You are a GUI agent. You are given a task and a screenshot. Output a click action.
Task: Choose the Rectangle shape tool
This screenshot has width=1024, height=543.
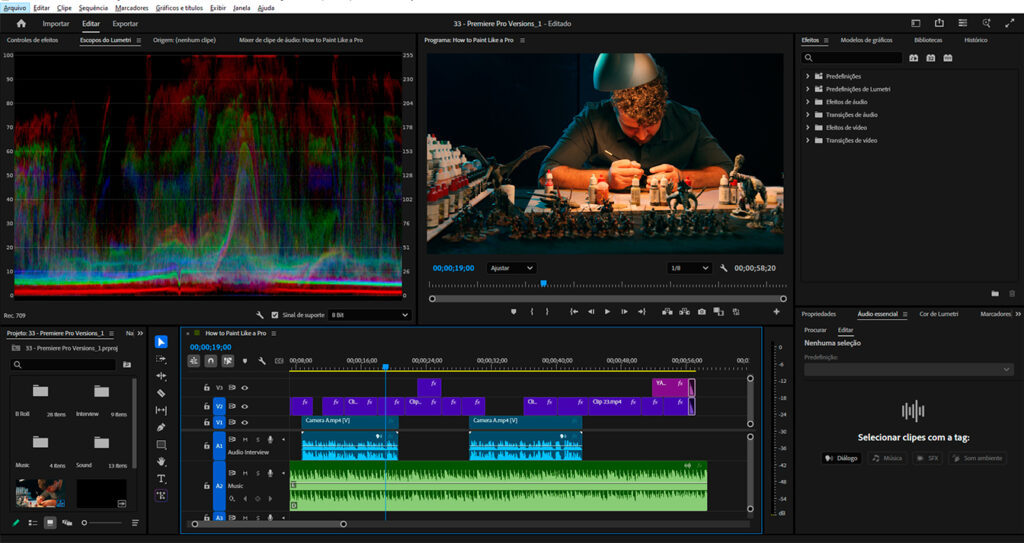coord(161,445)
